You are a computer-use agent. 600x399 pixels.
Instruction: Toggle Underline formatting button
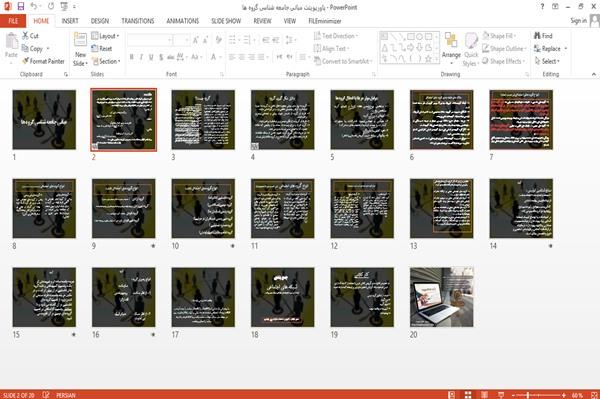151,57
